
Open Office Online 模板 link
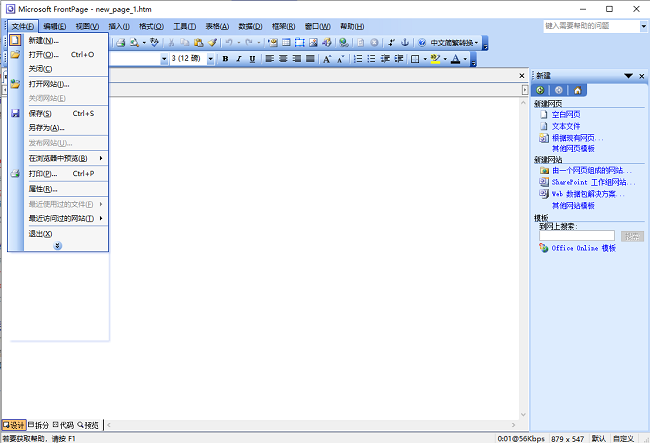point(583,248)
